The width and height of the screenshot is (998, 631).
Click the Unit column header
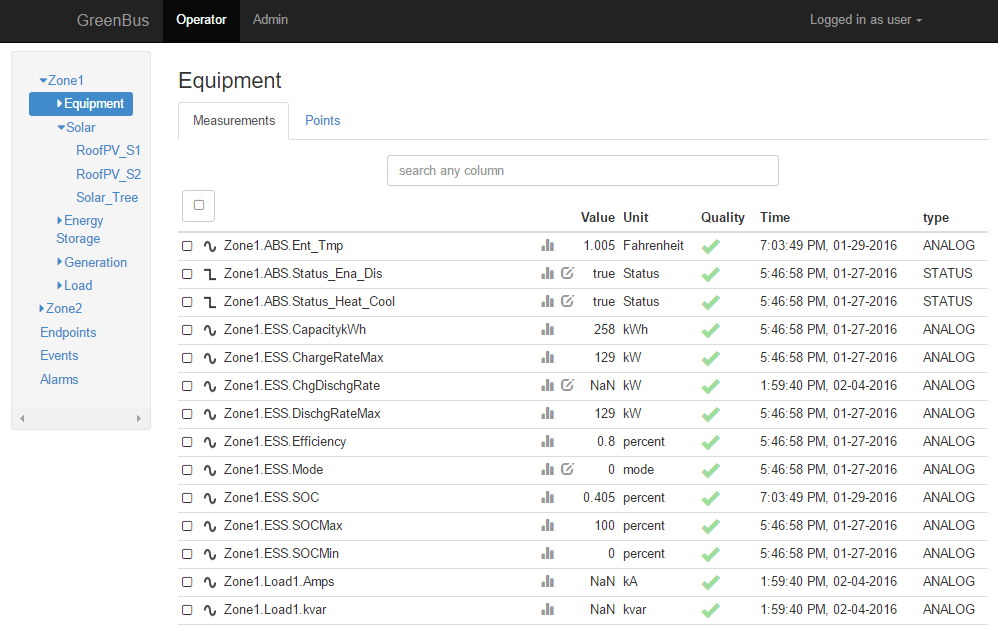pos(635,218)
